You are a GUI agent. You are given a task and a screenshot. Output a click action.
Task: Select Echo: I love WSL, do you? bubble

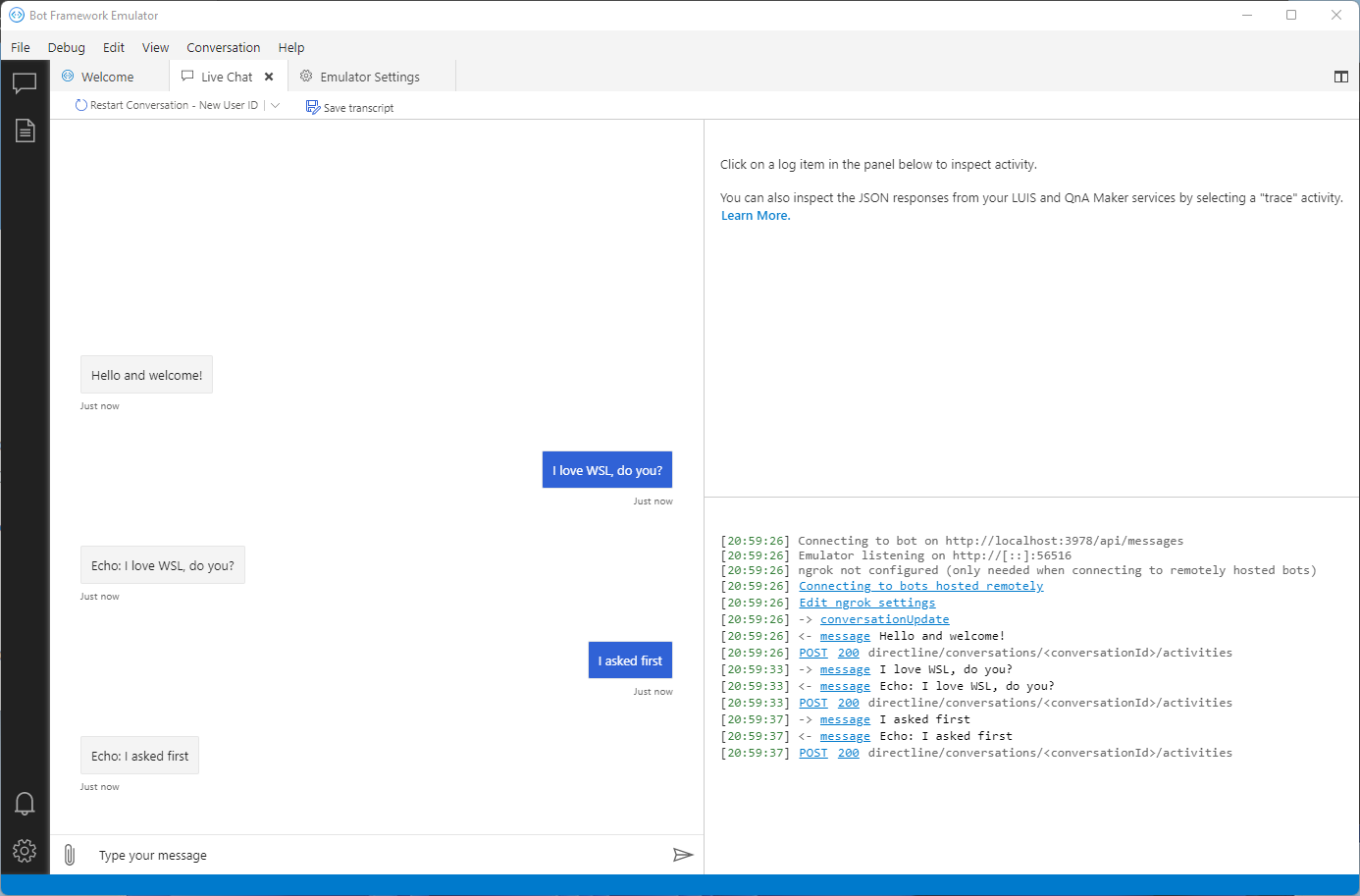click(163, 565)
